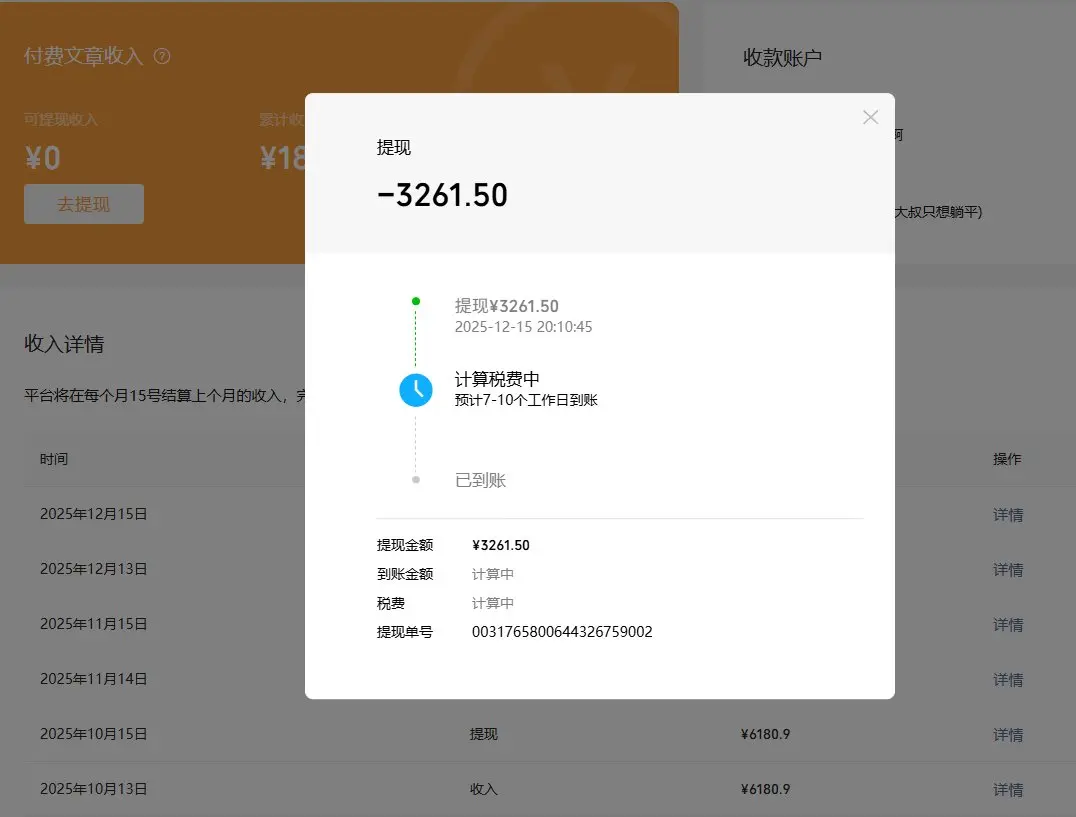1076x817 pixels.
Task: Click the 提现金额 value ¥3261.50
Action: pos(501,545)
